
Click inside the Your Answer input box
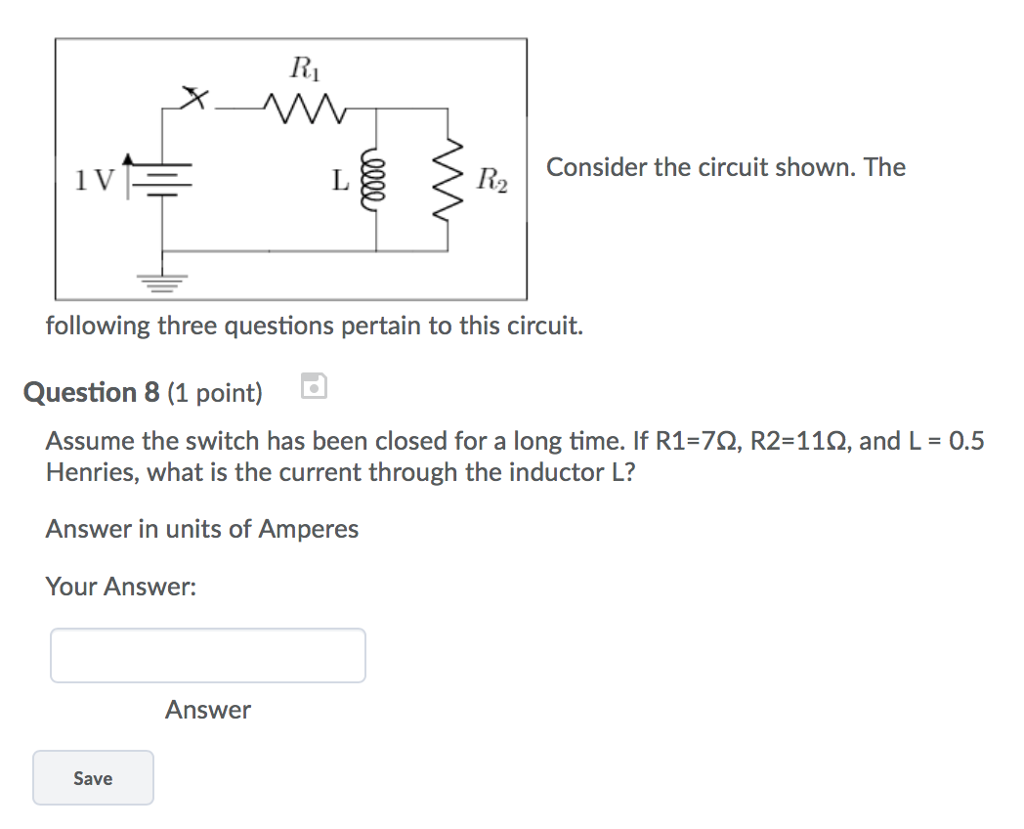pyautogui.click(x=207, y=655)
